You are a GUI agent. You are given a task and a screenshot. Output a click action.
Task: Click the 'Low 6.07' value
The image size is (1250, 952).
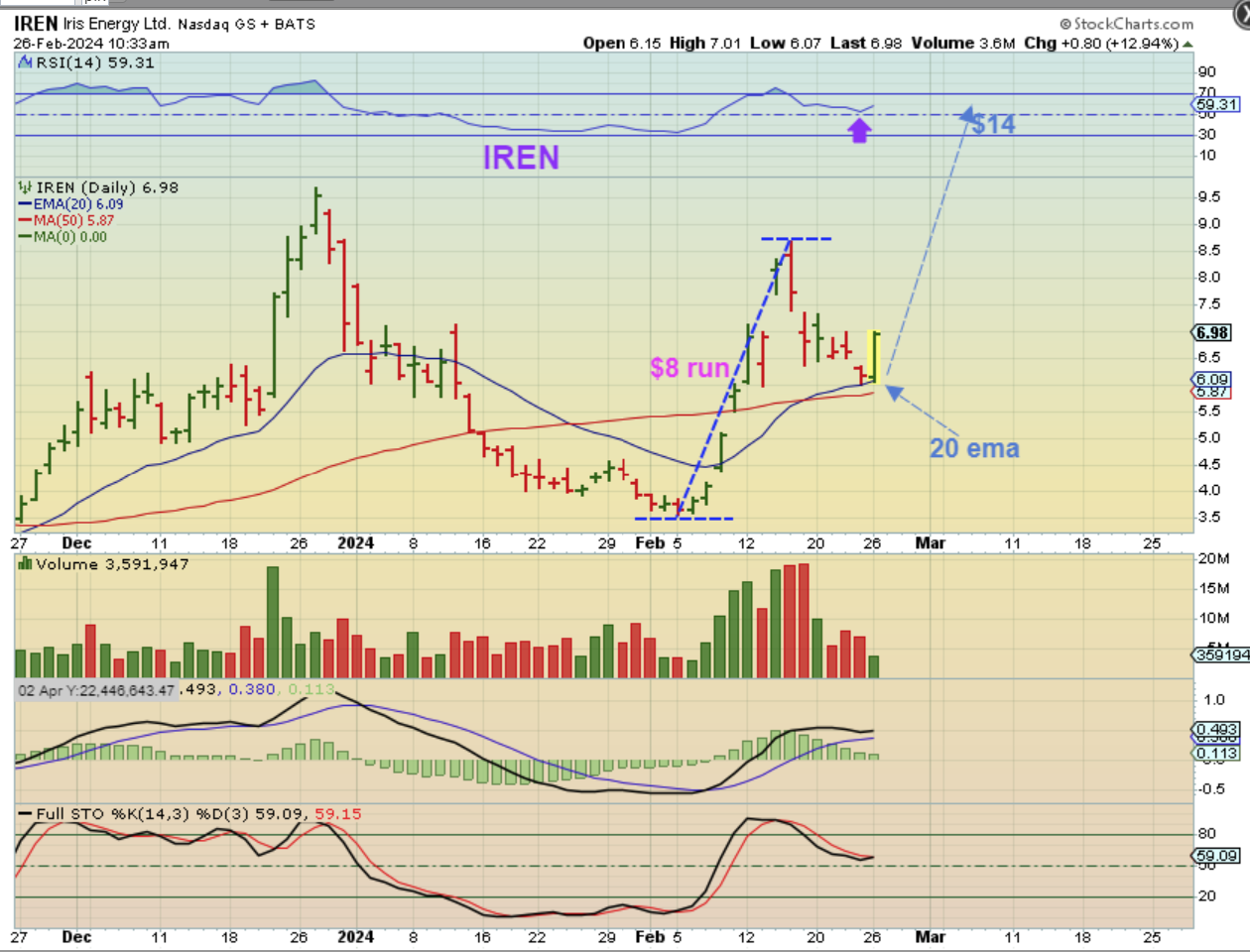click(x=786, y=44)
